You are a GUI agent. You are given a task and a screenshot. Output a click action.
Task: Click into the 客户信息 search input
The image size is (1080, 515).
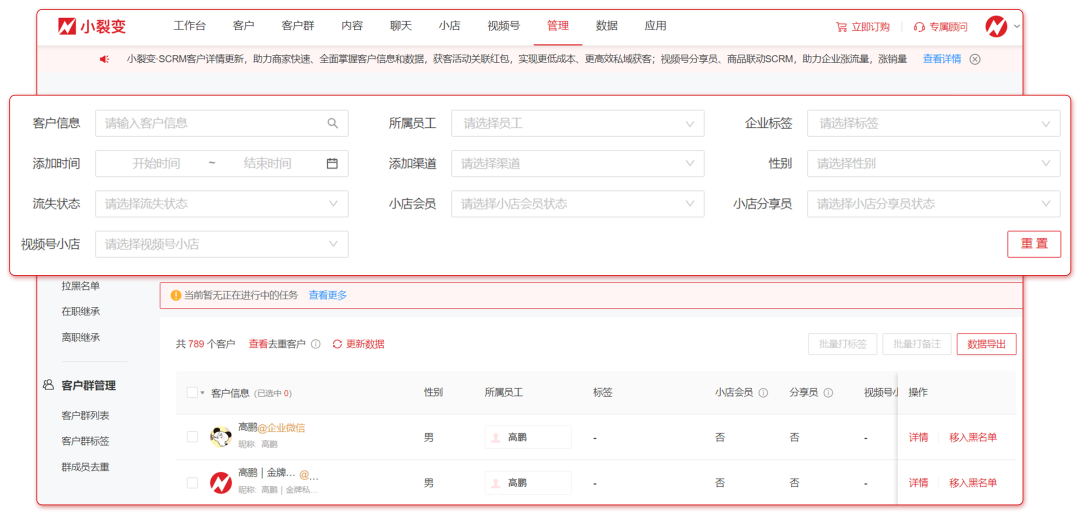[x=210, y=124]
